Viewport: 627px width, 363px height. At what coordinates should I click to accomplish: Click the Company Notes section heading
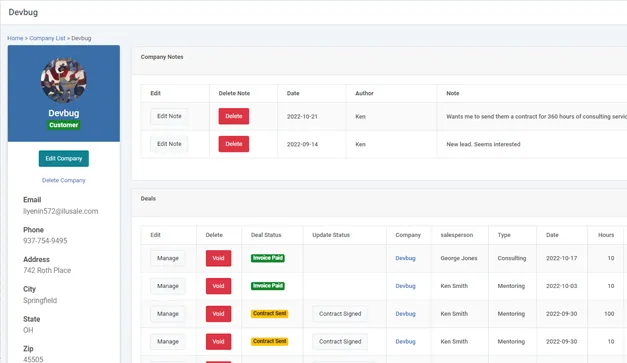pyautogui.click(x=162, y=57)
